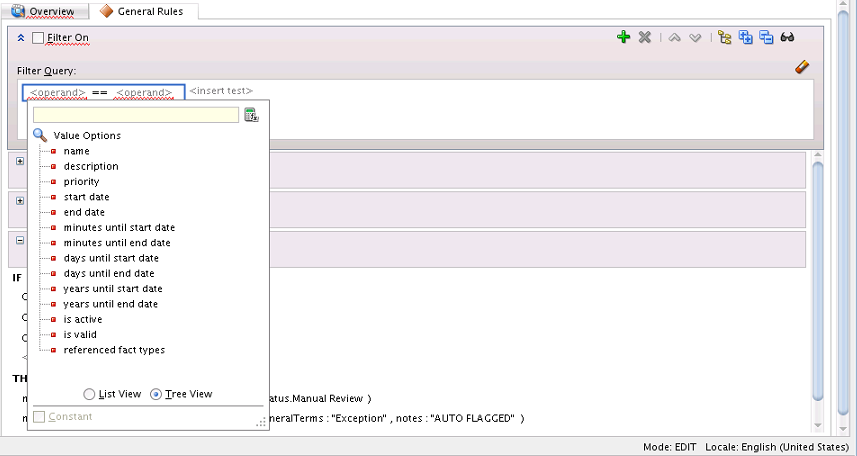This screenshot has width=857, height=456.
Task: Click the red bullet beside is valid
Action: tap(54, 335)
